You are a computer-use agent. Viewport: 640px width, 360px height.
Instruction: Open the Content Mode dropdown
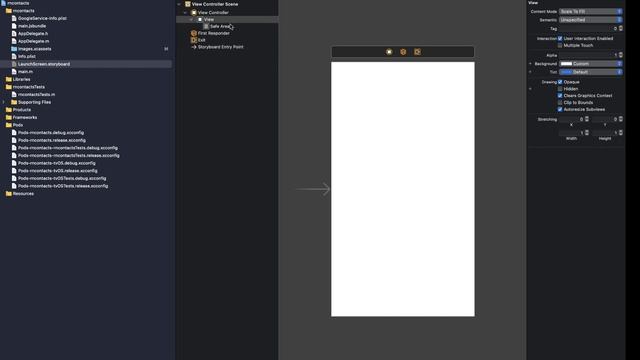coord(591,11)
